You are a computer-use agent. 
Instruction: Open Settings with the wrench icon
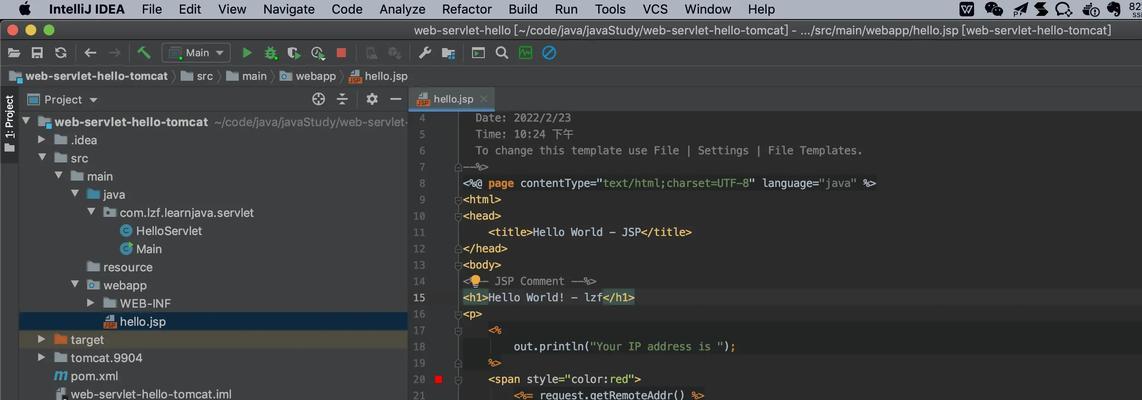(x=425, y=52)
